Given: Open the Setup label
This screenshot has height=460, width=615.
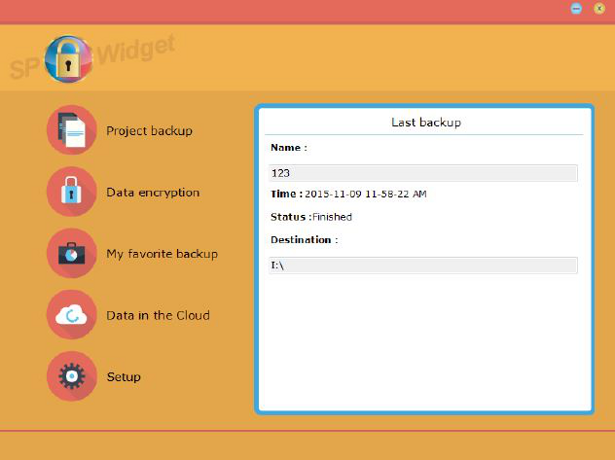Looking at the screenshot, I should coord(124,377).
